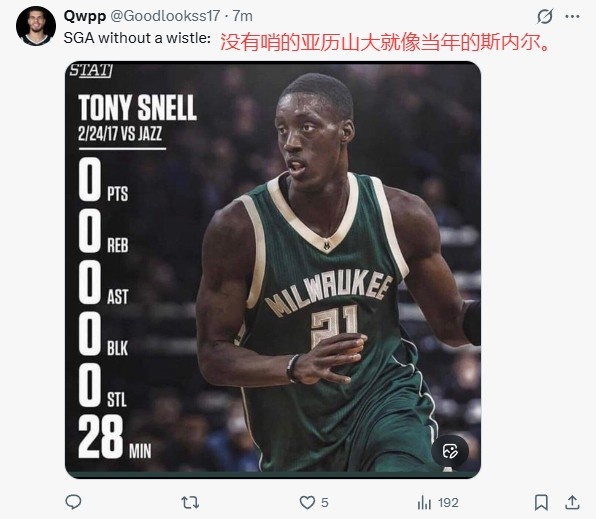Viewport: 596px width, 519px height.
Task: Click the Grok slashed-circle icon
Action: pos(545,16)
